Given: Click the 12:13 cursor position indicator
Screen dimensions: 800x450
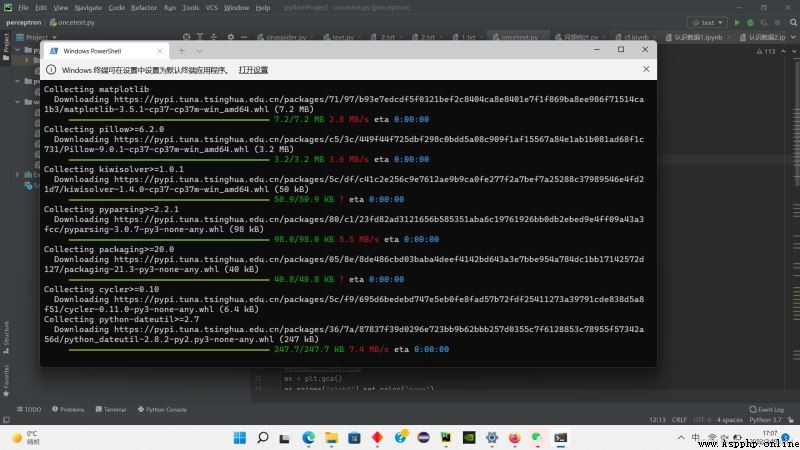Looking at the screenshot, I should 657,420.
